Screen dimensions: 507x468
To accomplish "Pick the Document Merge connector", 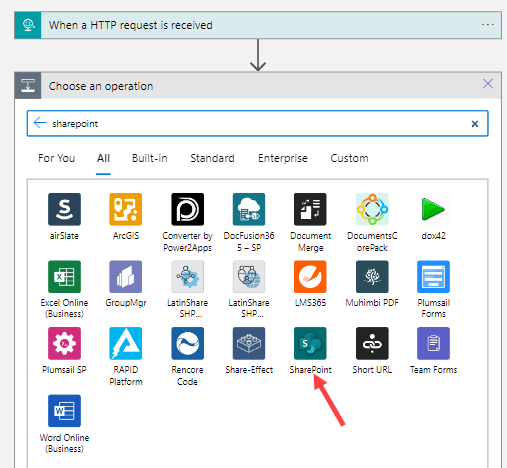I will 310,209.
